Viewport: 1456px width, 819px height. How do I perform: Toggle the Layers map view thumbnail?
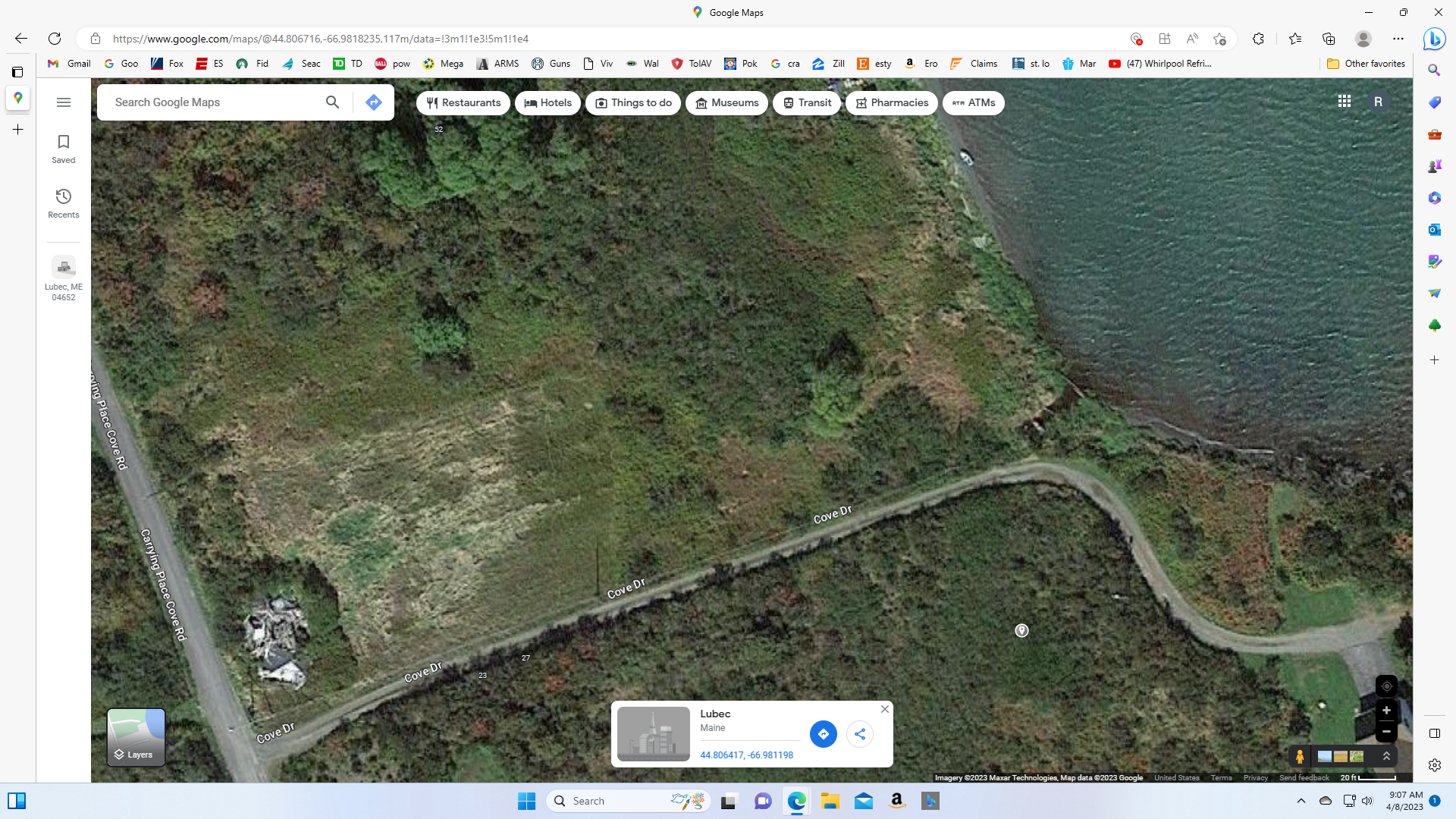coord(136,737)
